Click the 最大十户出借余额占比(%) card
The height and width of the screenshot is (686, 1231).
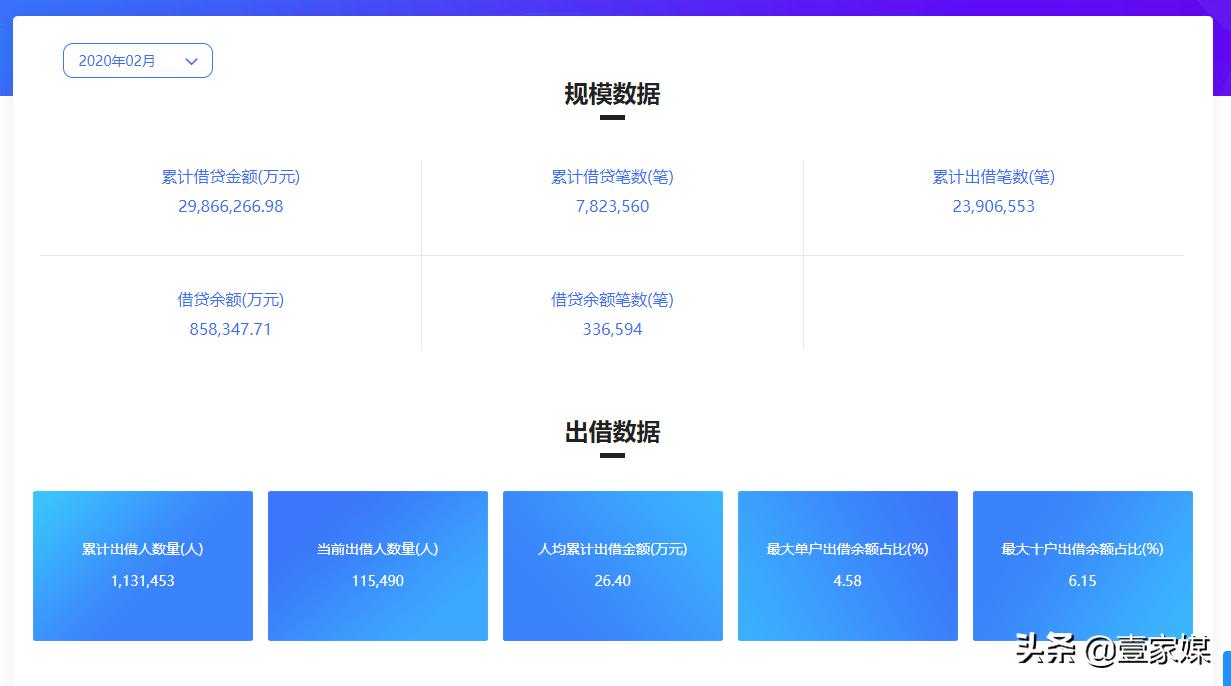[x=1082, y=565]
